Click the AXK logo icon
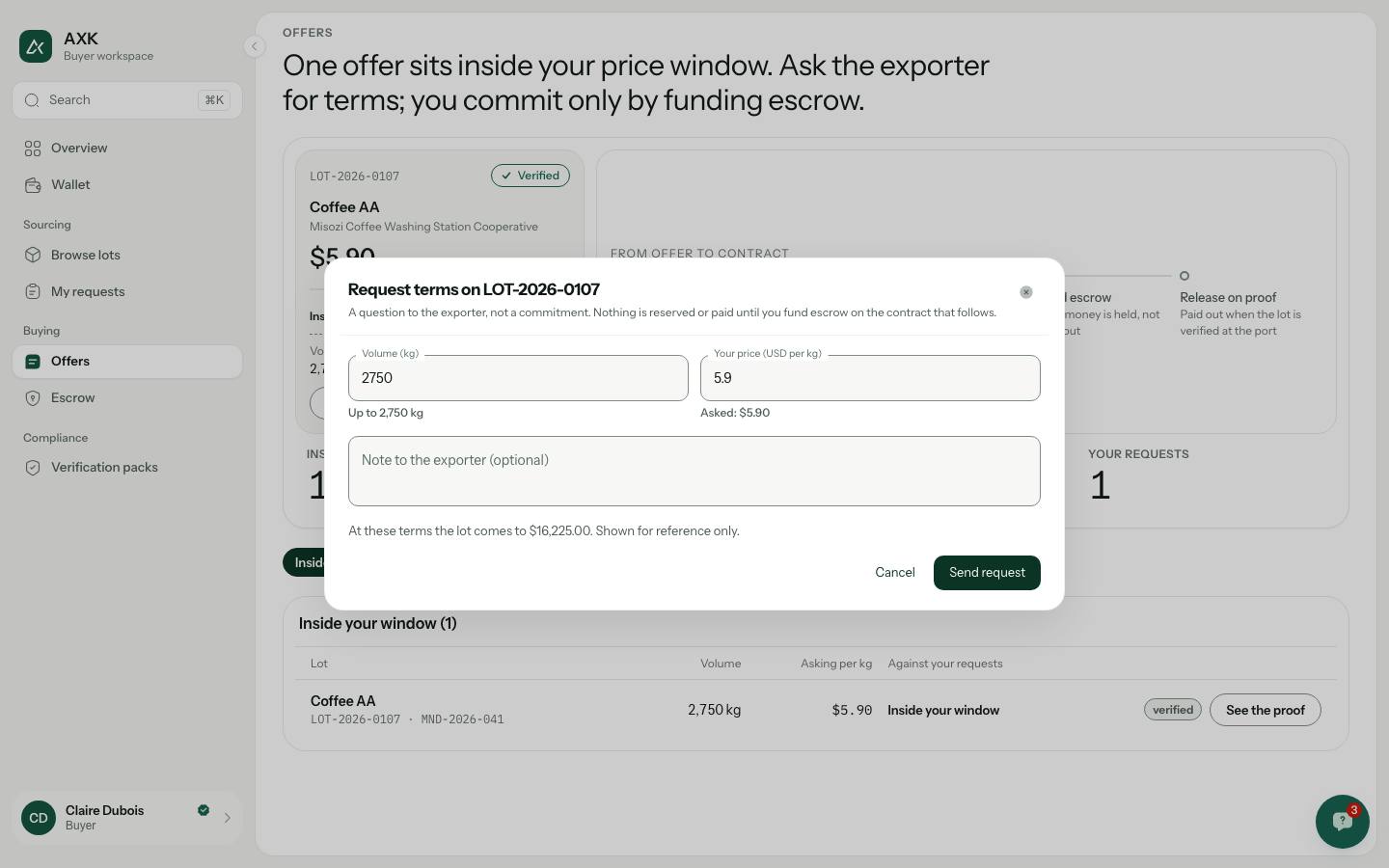Image resolution: width=1389 pixels, height=868 pixels. (x=36, y=46)
